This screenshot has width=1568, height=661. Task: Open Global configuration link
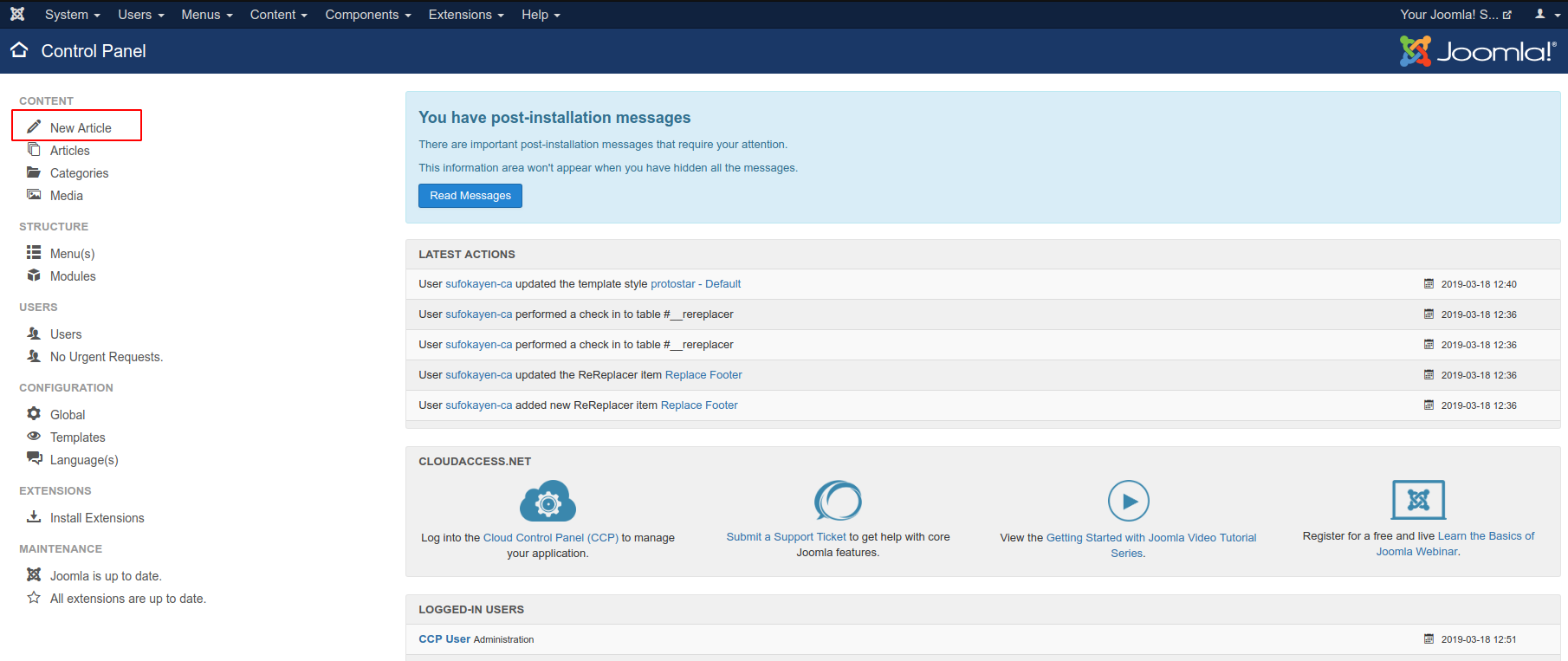pos(68,415)
